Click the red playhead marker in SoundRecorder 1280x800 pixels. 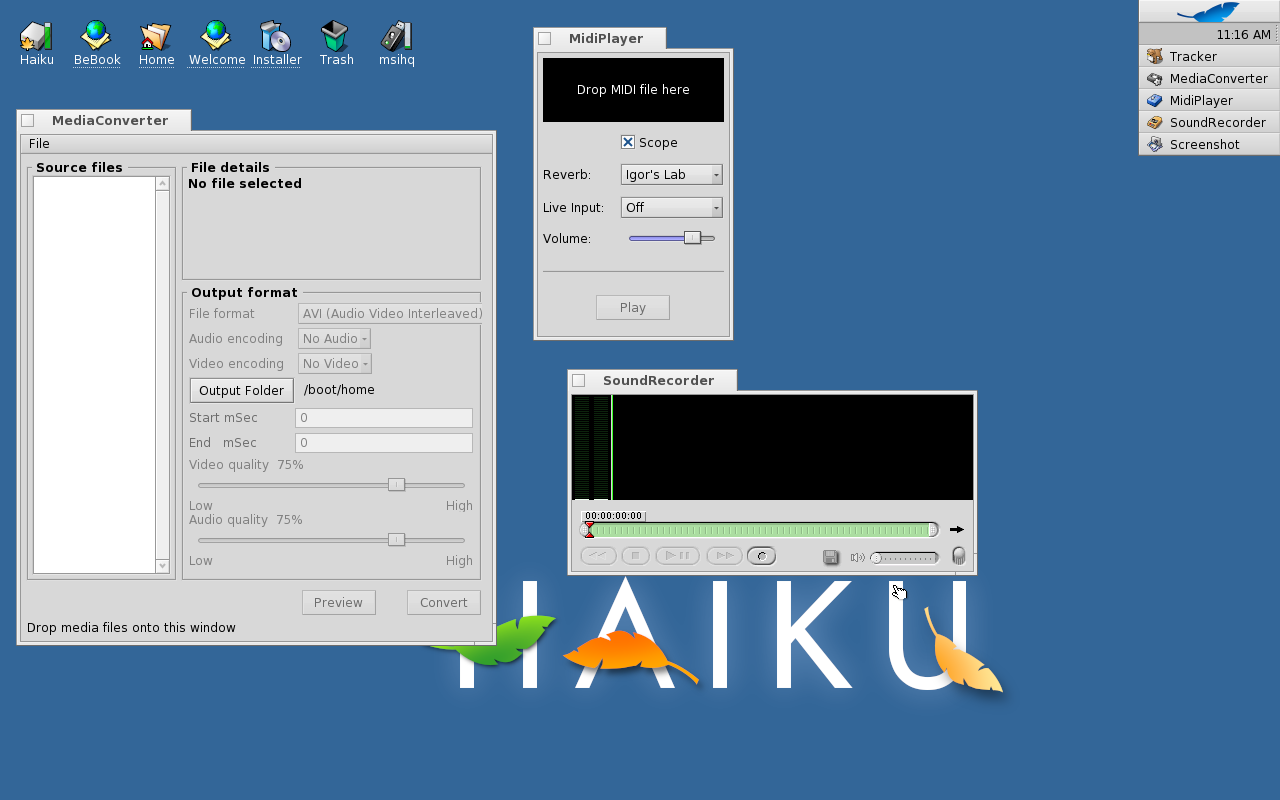589,530
